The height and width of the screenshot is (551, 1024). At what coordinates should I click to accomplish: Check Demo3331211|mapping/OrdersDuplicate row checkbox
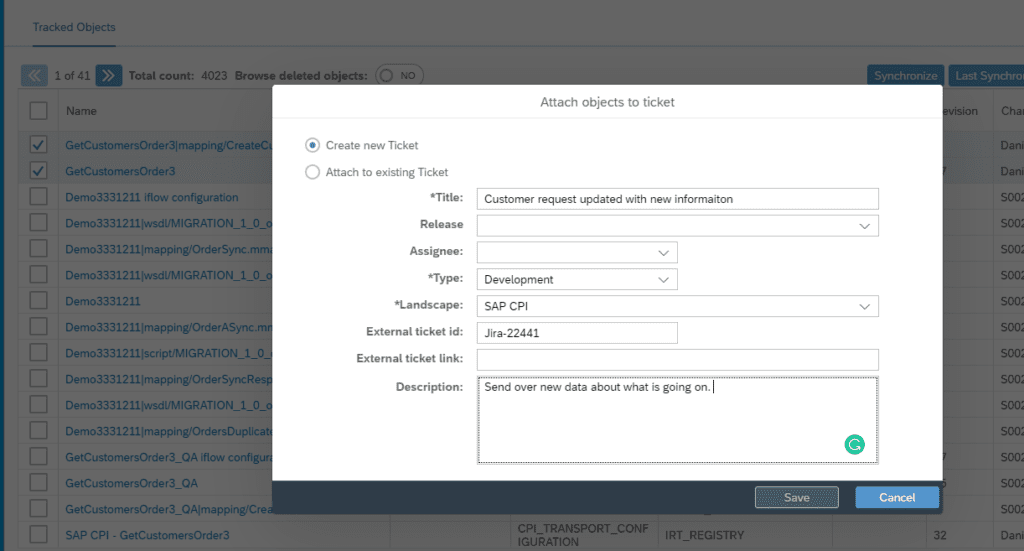[x=39, y=431]
